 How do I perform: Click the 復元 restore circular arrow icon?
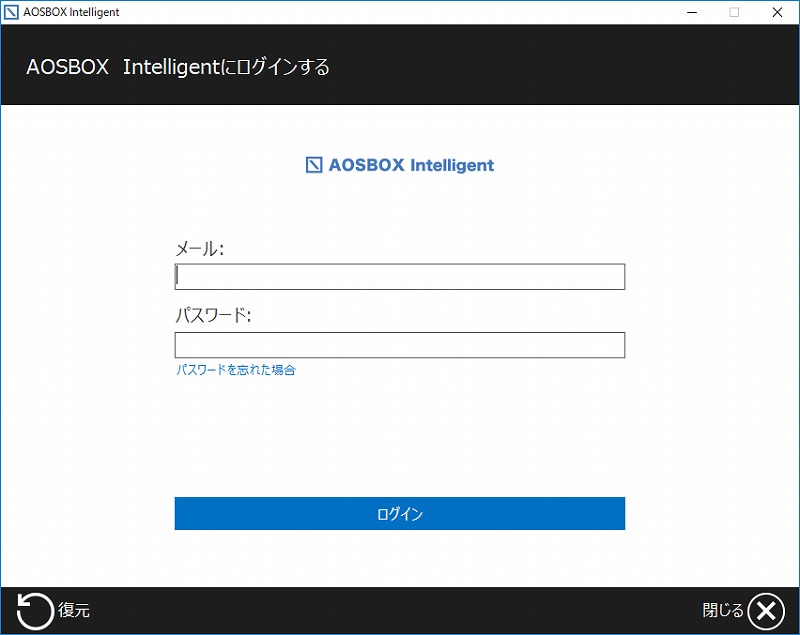35,611
